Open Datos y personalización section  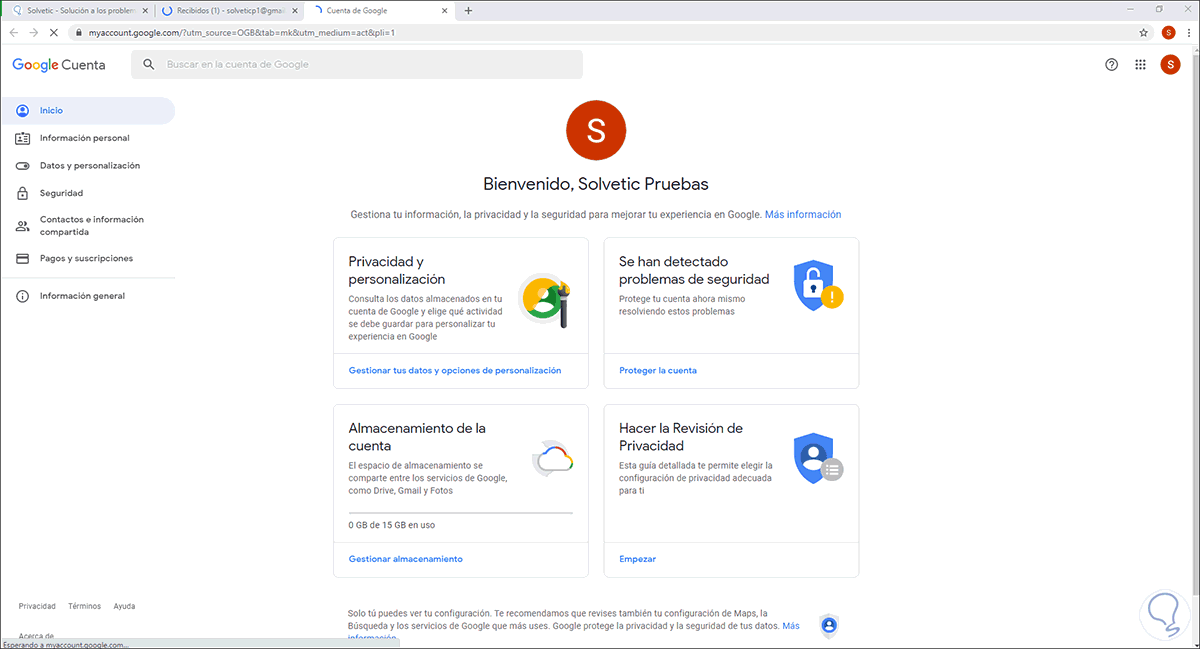(x=90, y=166)
